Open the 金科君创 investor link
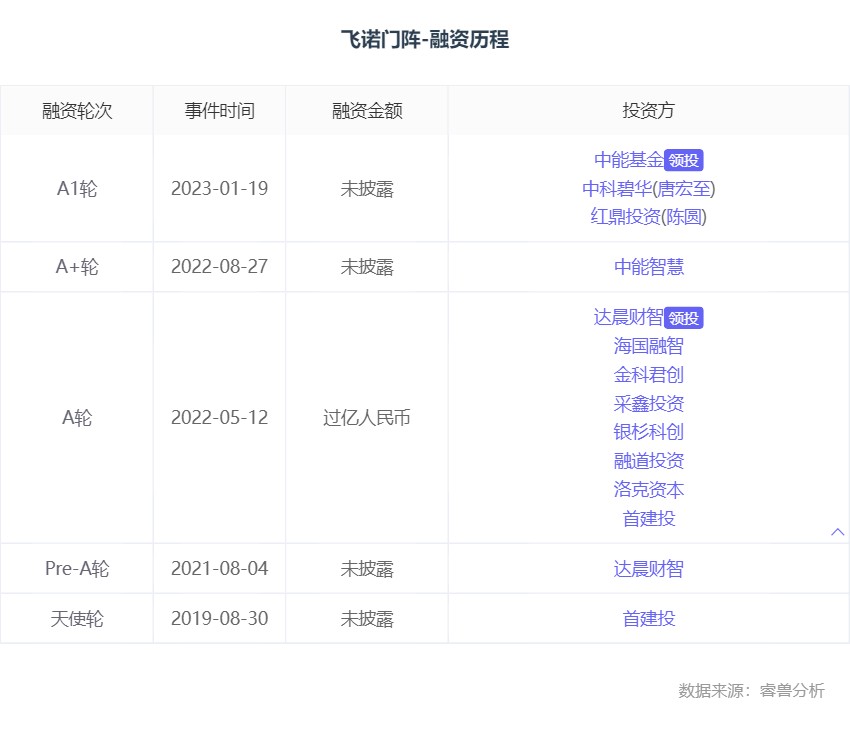850x735 pixels. [x=649, y=375]
